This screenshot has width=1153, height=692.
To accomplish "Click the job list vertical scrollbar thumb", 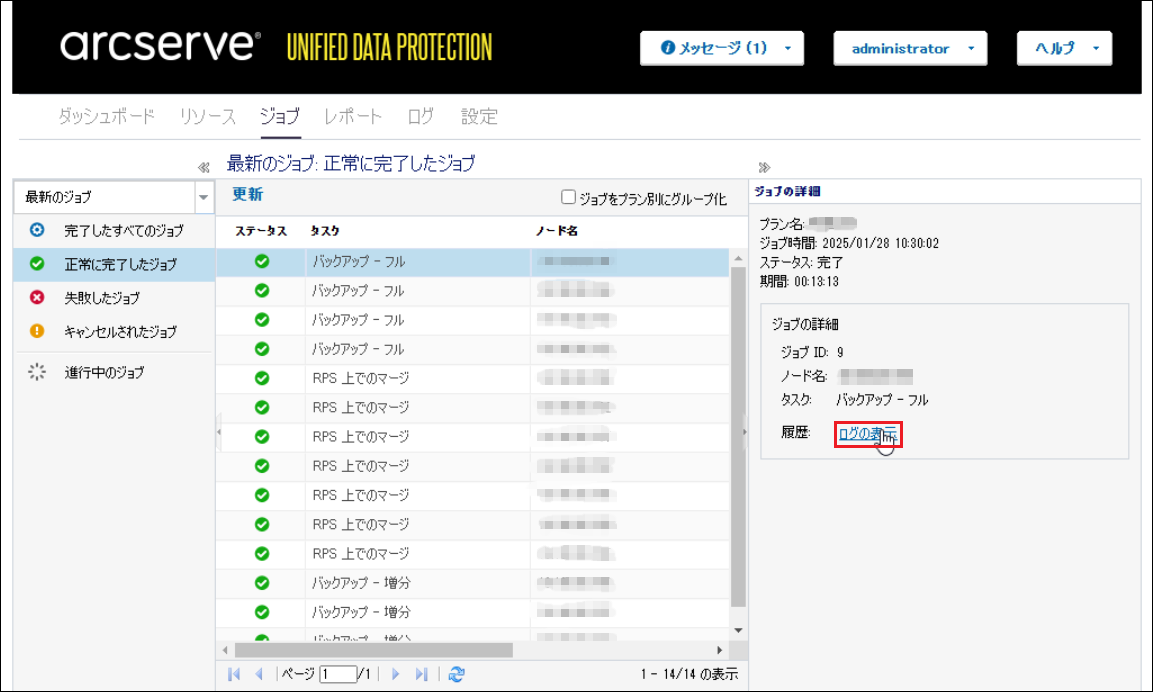I will point(738,437).
